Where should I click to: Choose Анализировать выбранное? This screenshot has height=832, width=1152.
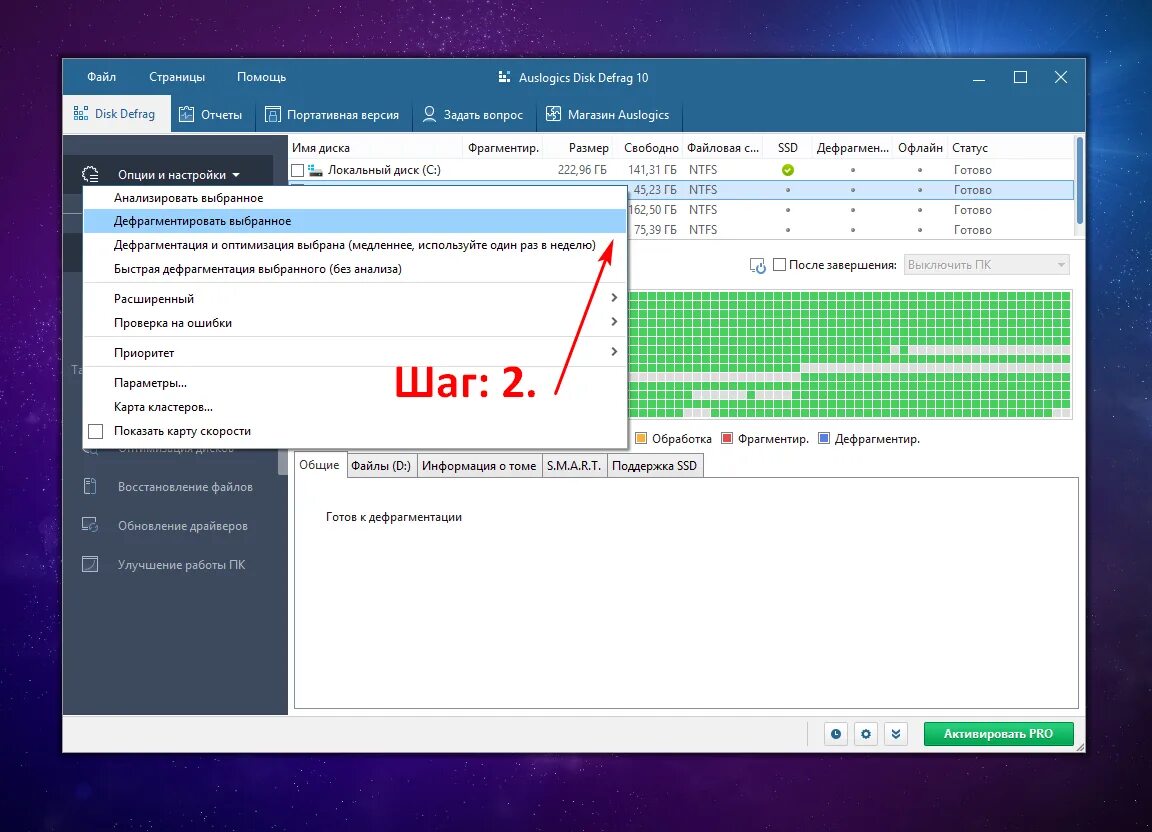pyautogui.click(x=355, y=198)
